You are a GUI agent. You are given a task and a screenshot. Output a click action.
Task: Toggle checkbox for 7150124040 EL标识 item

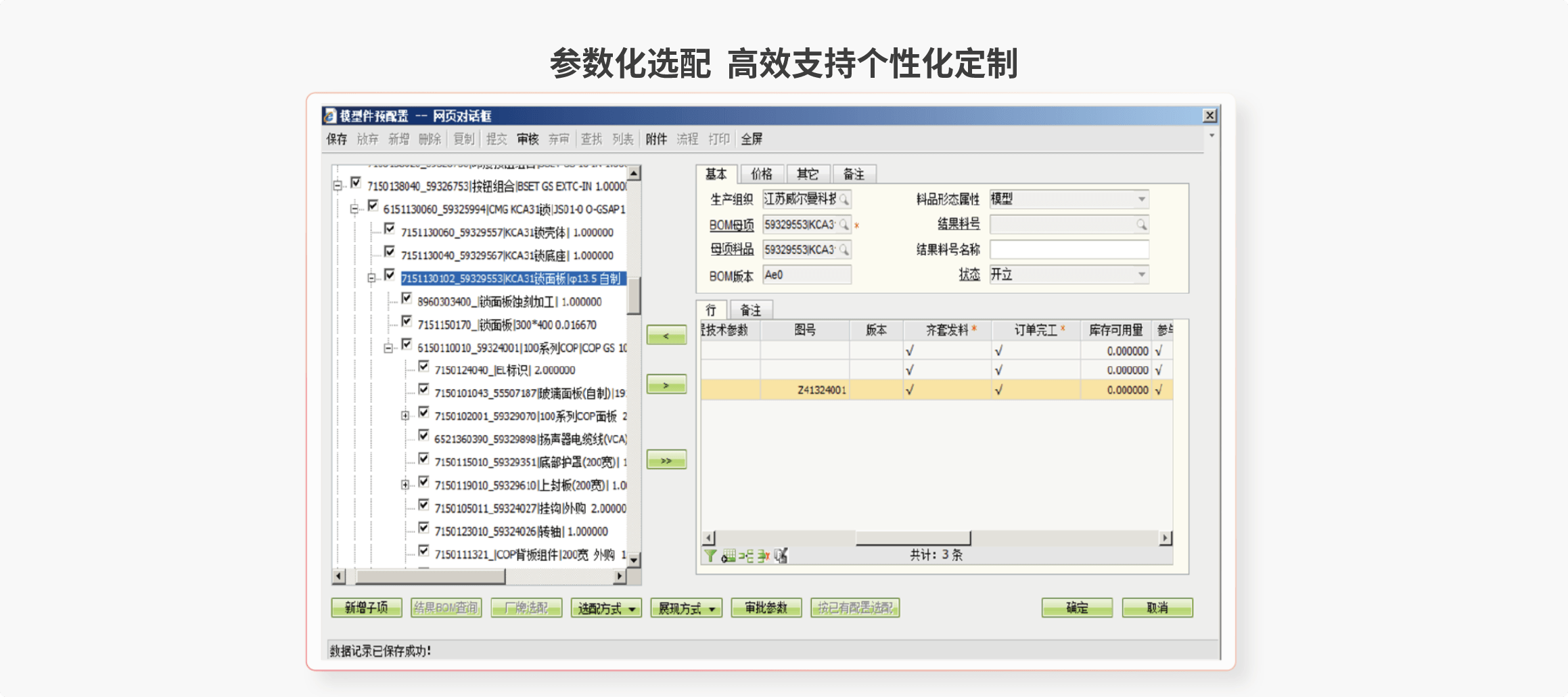coord(423,367)
